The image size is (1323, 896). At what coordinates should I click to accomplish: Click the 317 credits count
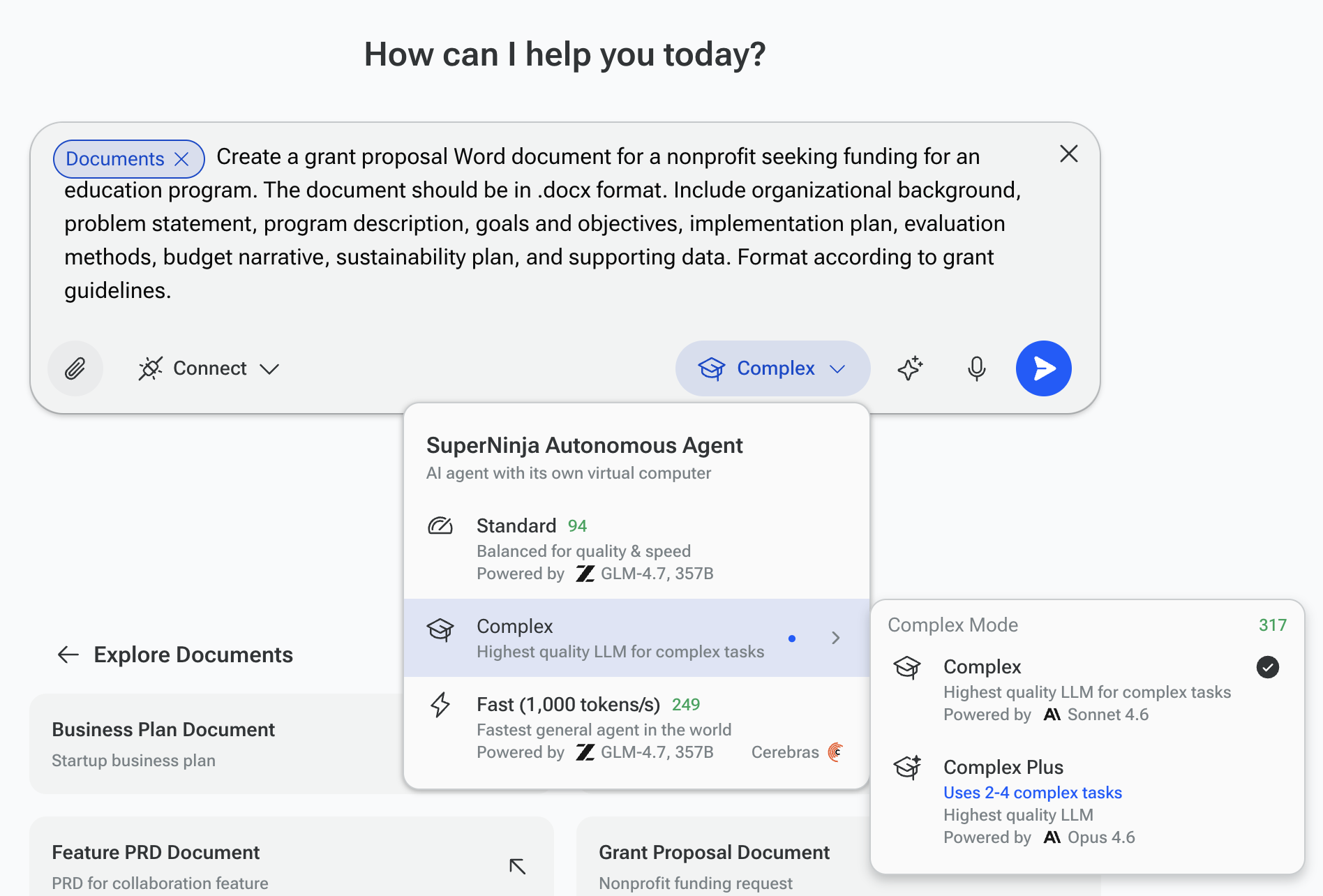[x=1273, y=625]
